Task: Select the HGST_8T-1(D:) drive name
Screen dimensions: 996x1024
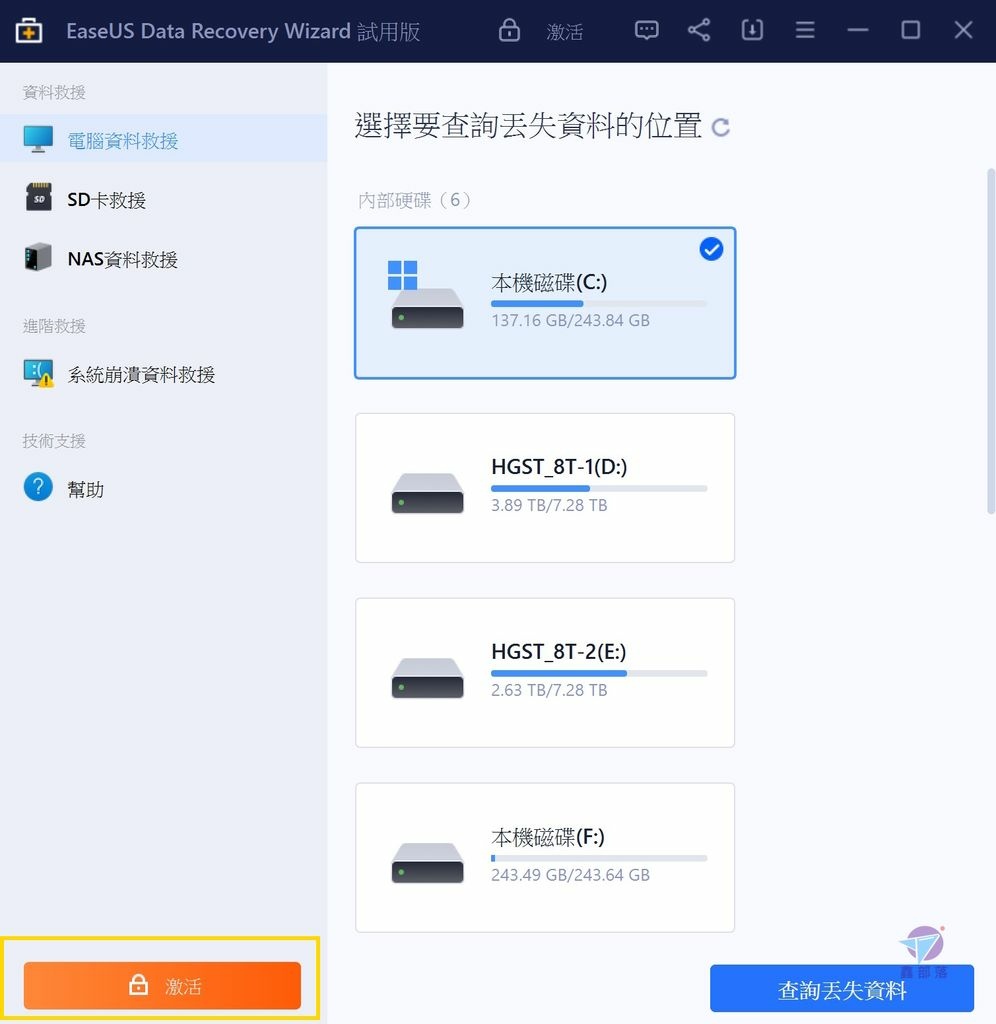Action: (559, 467)
